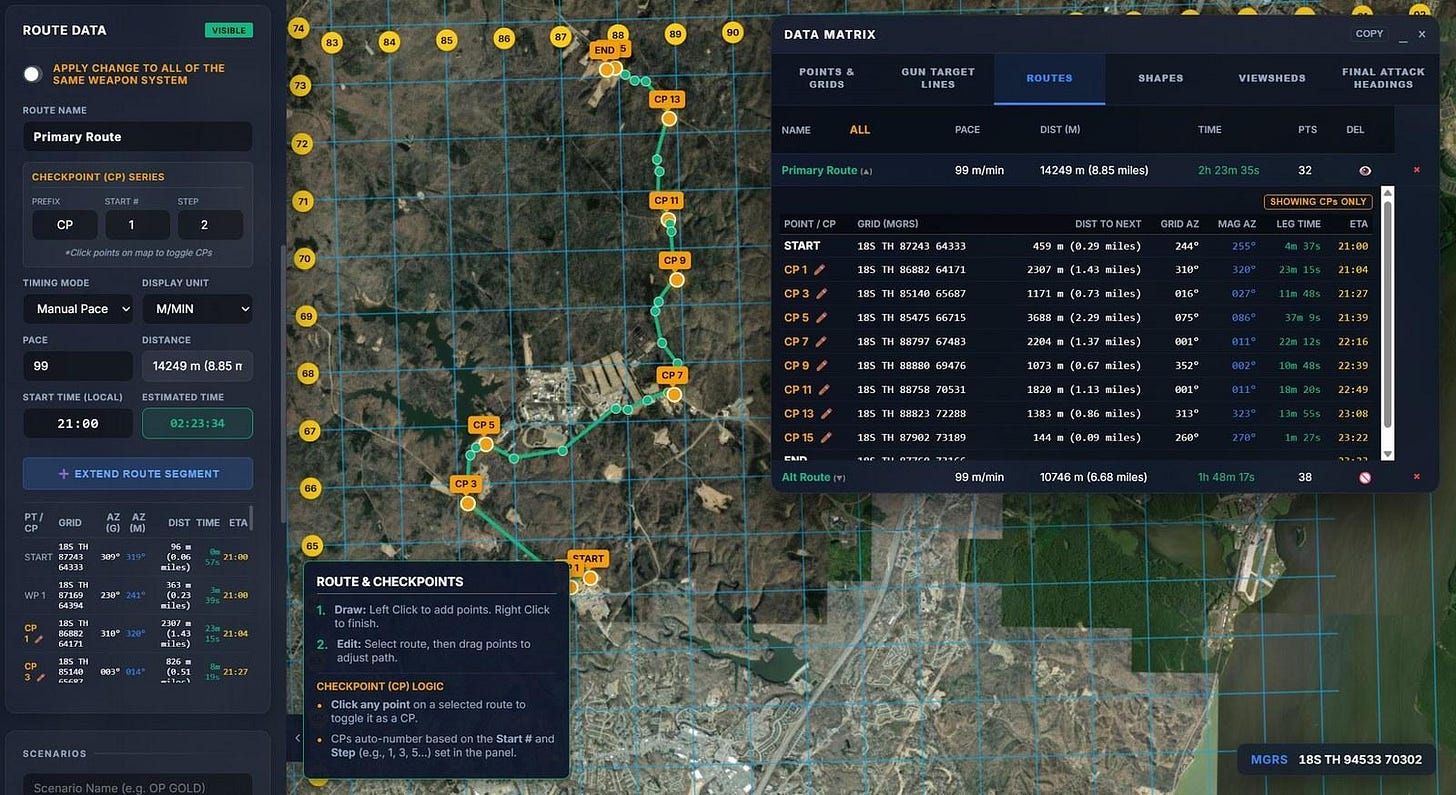Click the checkpoint Start # field
Screen dimensions: 1456x795
[x=137, y=225]
